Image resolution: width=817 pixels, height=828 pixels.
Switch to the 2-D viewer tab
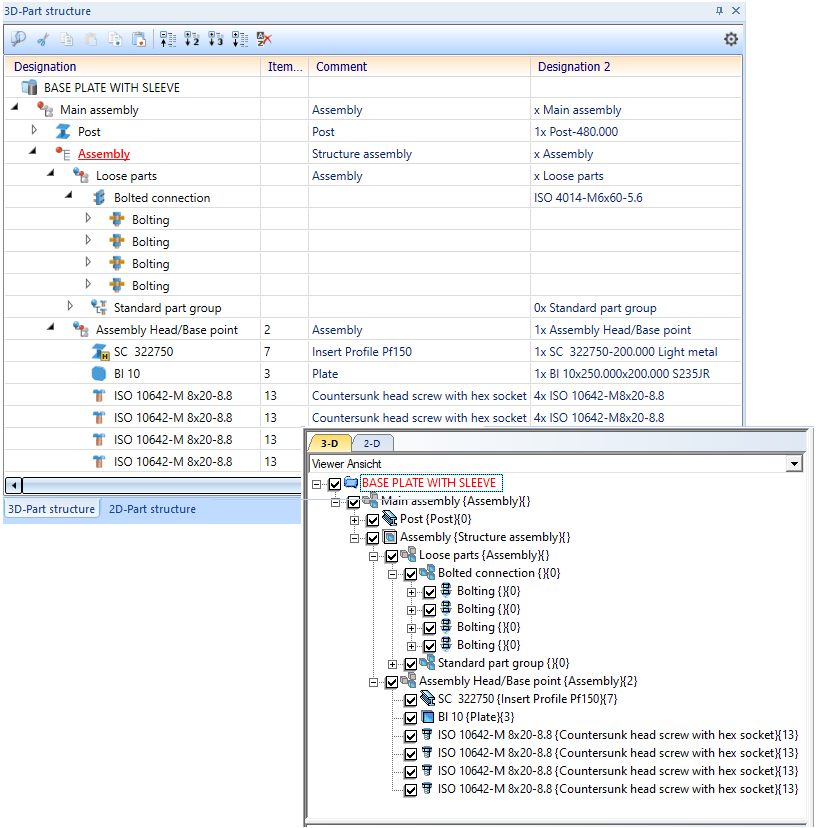(x=371, y=443)
